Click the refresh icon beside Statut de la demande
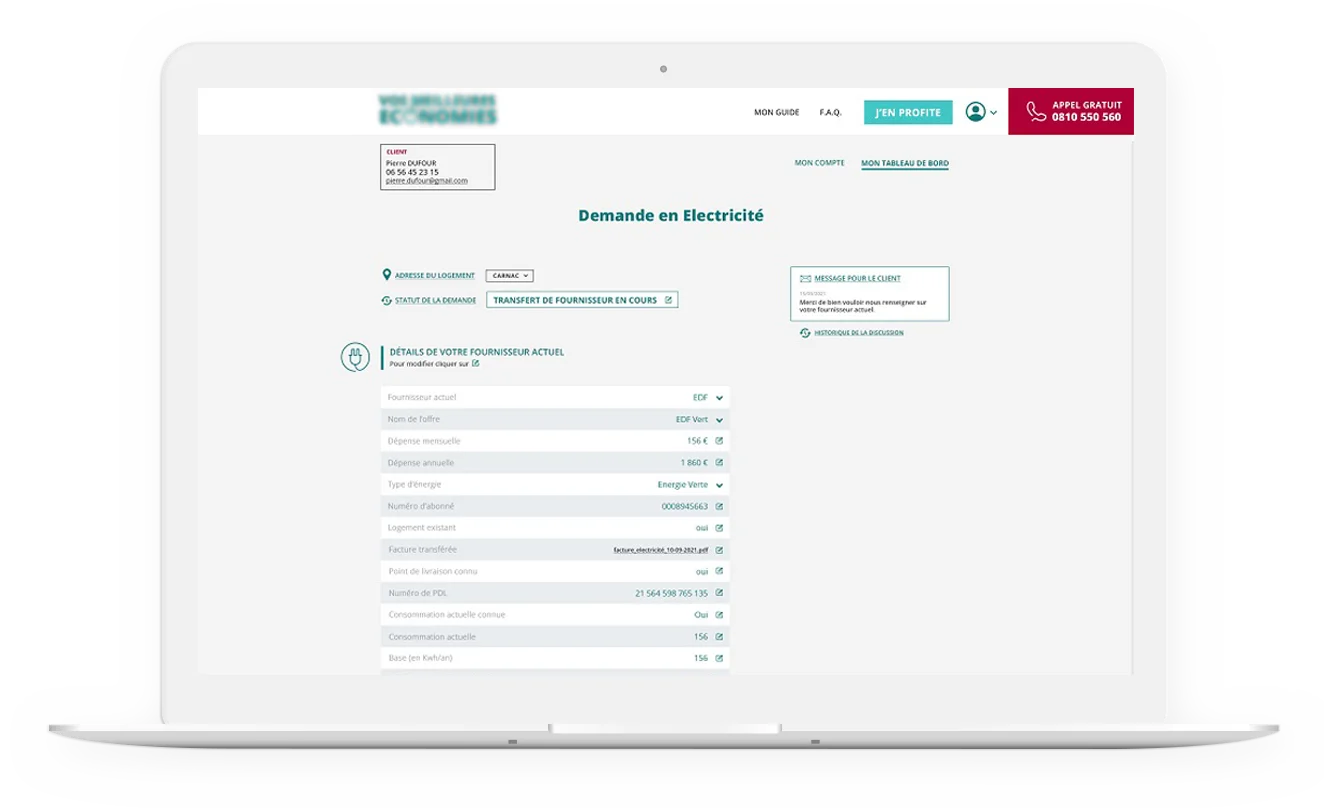Viewport: 1324px width, 808px height. pos(386,300)
